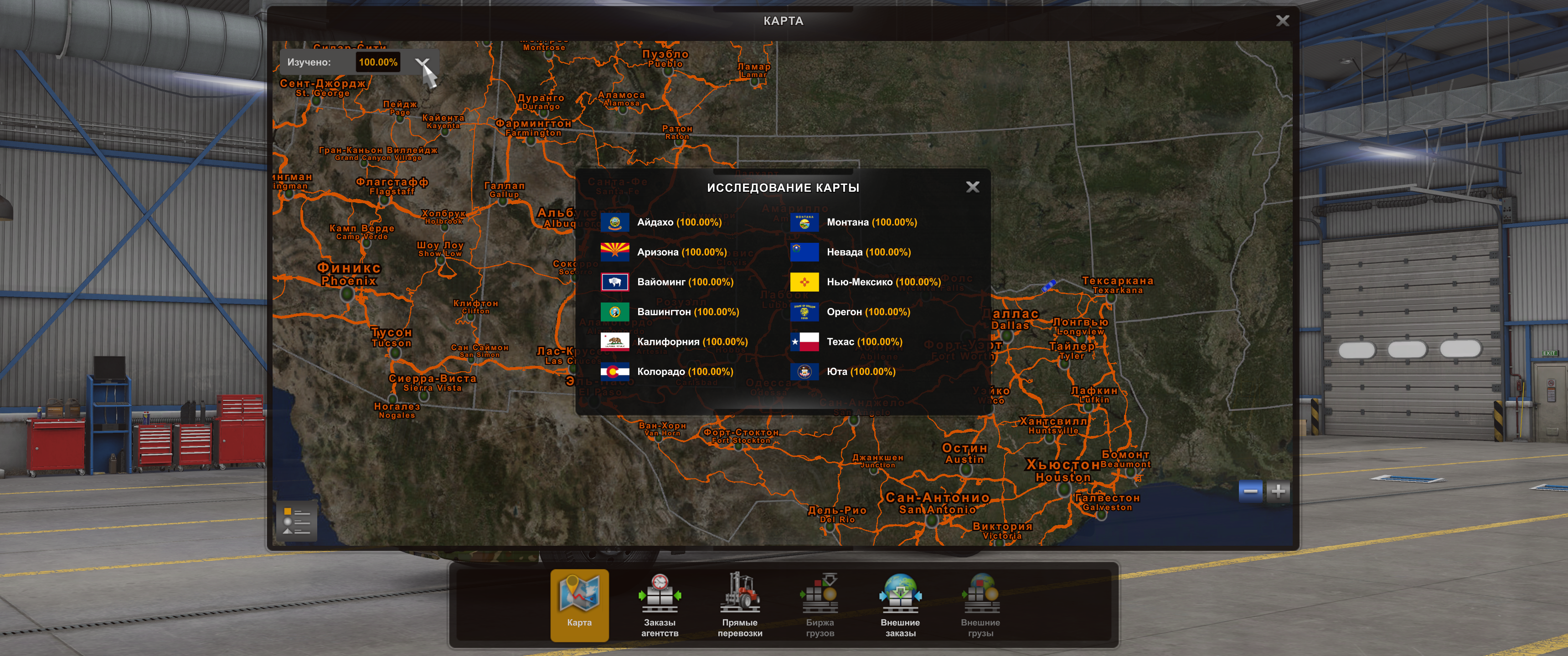Click the New Mexico flag icon
1568x656 pixels.
click(x=804, y=282)
